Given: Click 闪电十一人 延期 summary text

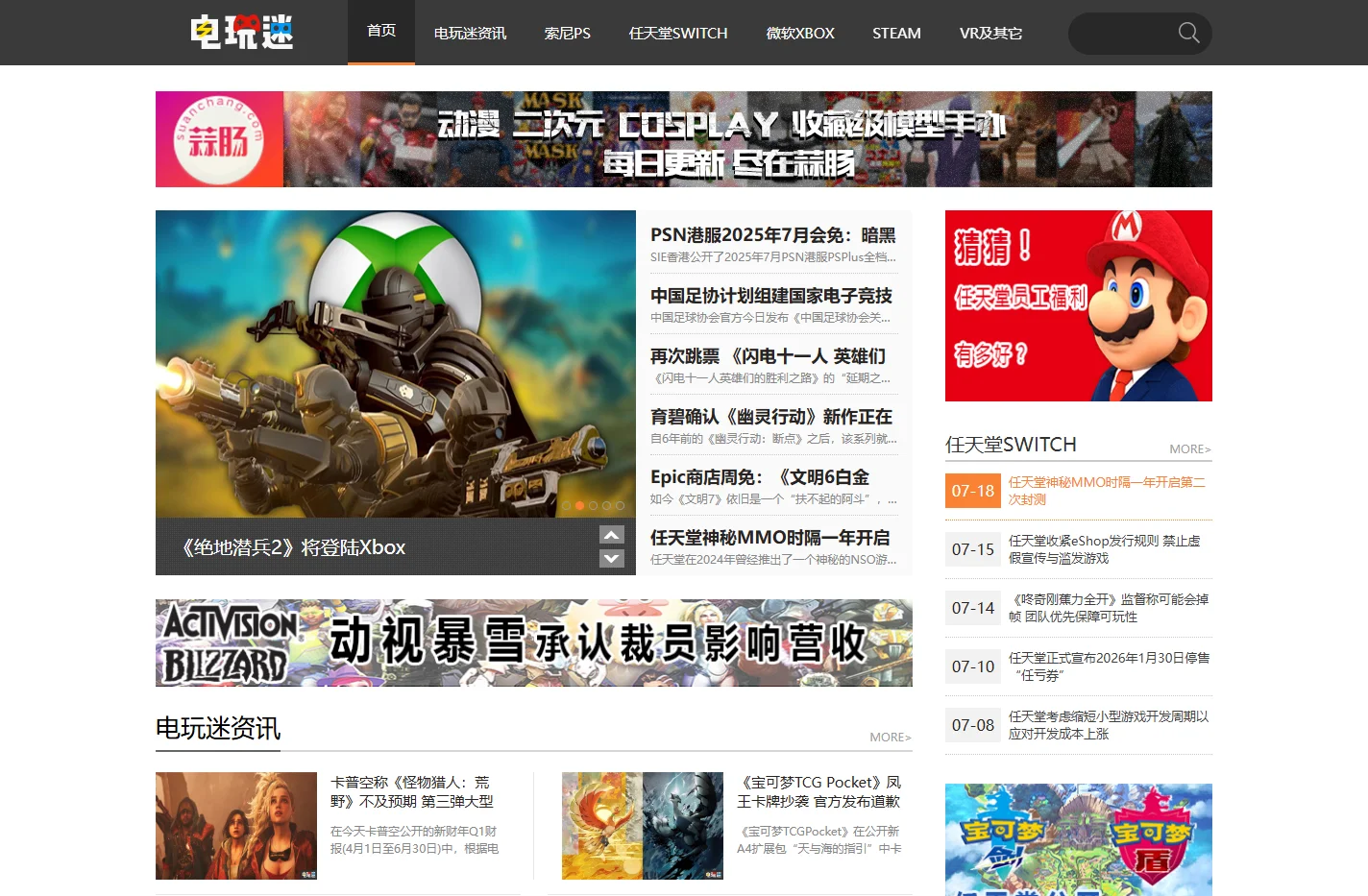Looking at the screenshot, I should pyautogui.click(x=770, y=378).
